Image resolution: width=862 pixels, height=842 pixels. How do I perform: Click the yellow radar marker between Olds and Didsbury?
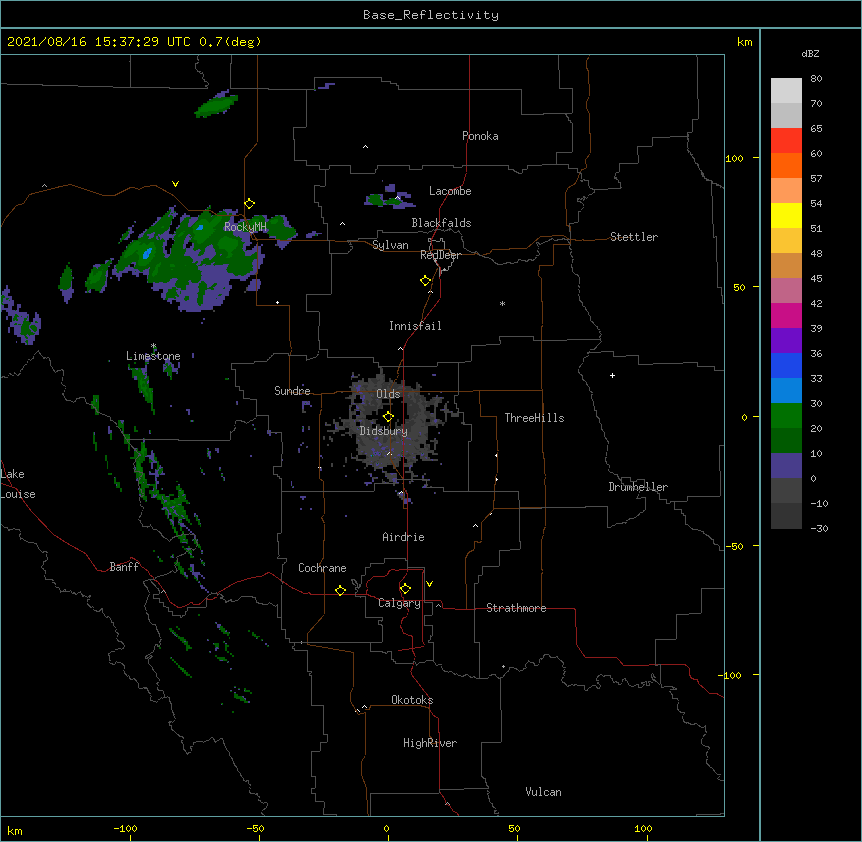(388, 416)
